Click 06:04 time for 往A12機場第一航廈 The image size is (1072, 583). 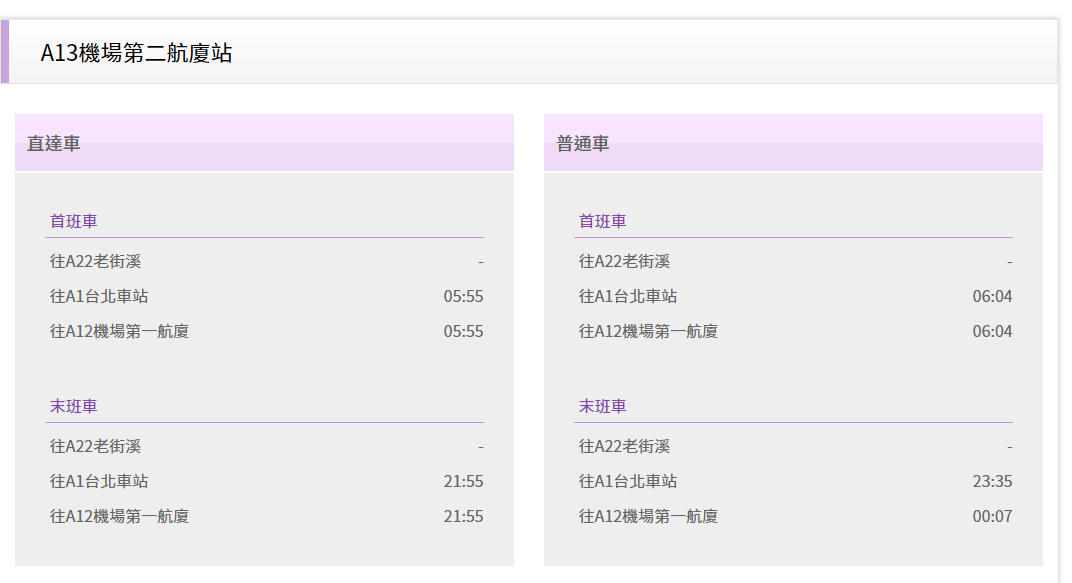(993, 331)
